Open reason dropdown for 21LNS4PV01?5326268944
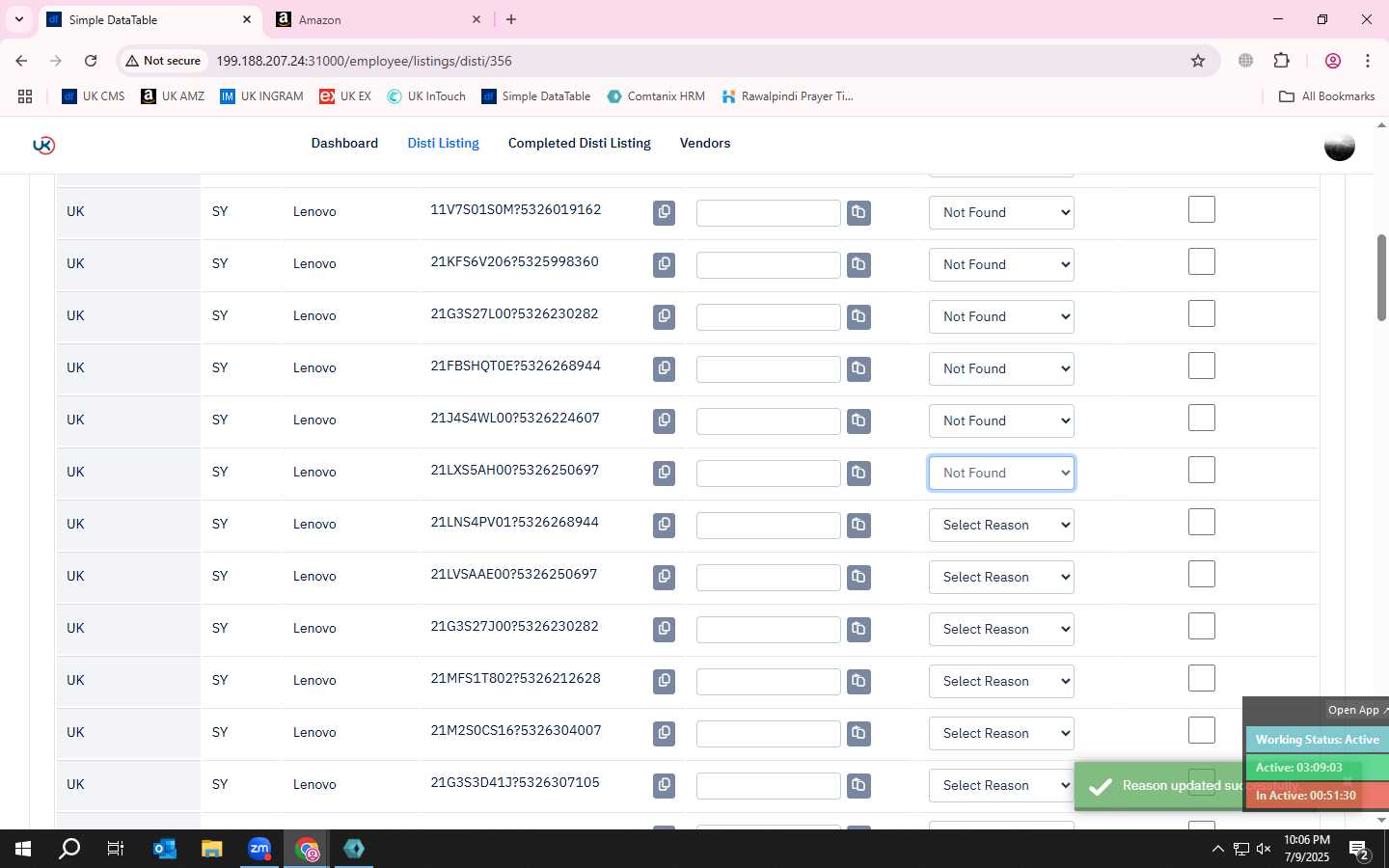This screenshot has width=1389, height=868. point(1001,525)
